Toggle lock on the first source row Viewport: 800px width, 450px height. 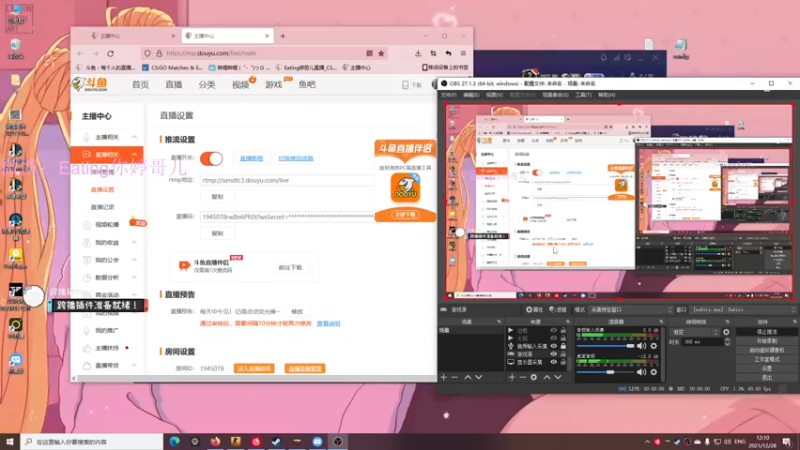563,330
